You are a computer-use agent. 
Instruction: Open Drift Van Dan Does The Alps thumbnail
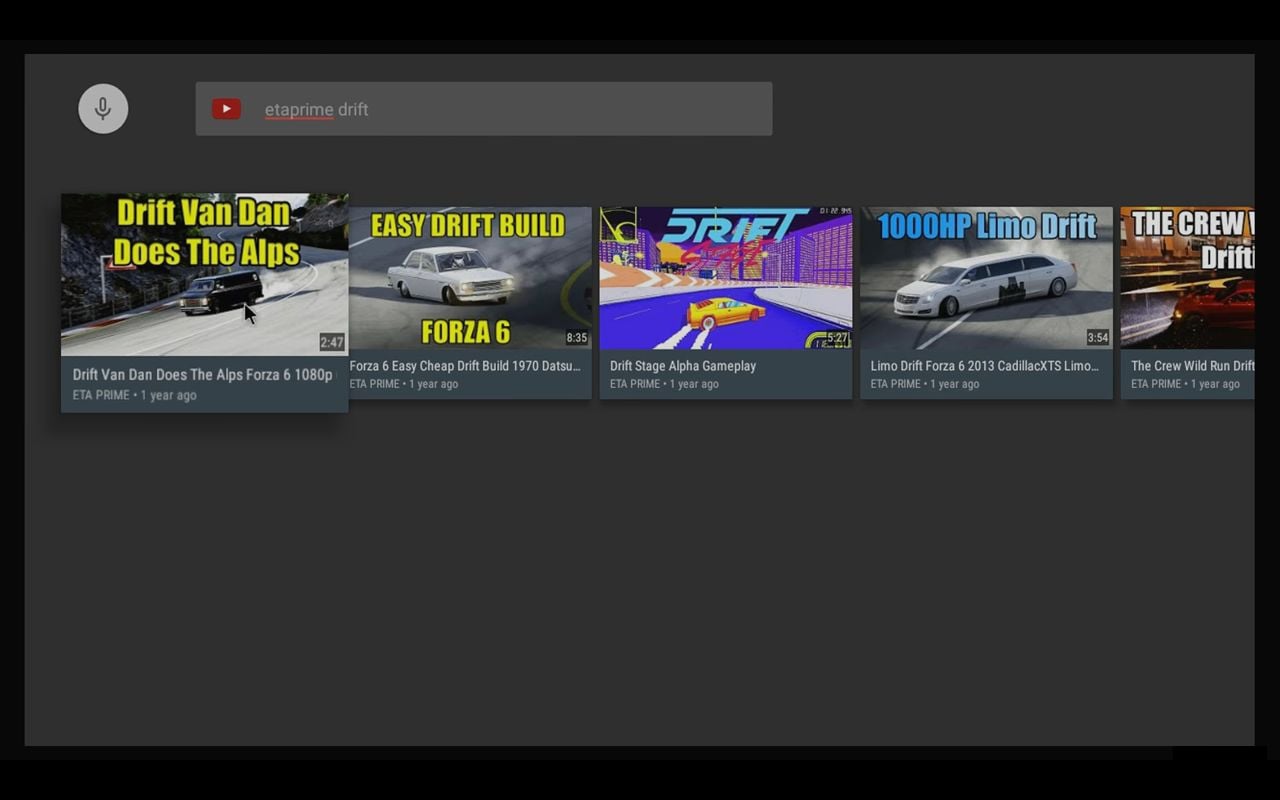pos(205,274)
